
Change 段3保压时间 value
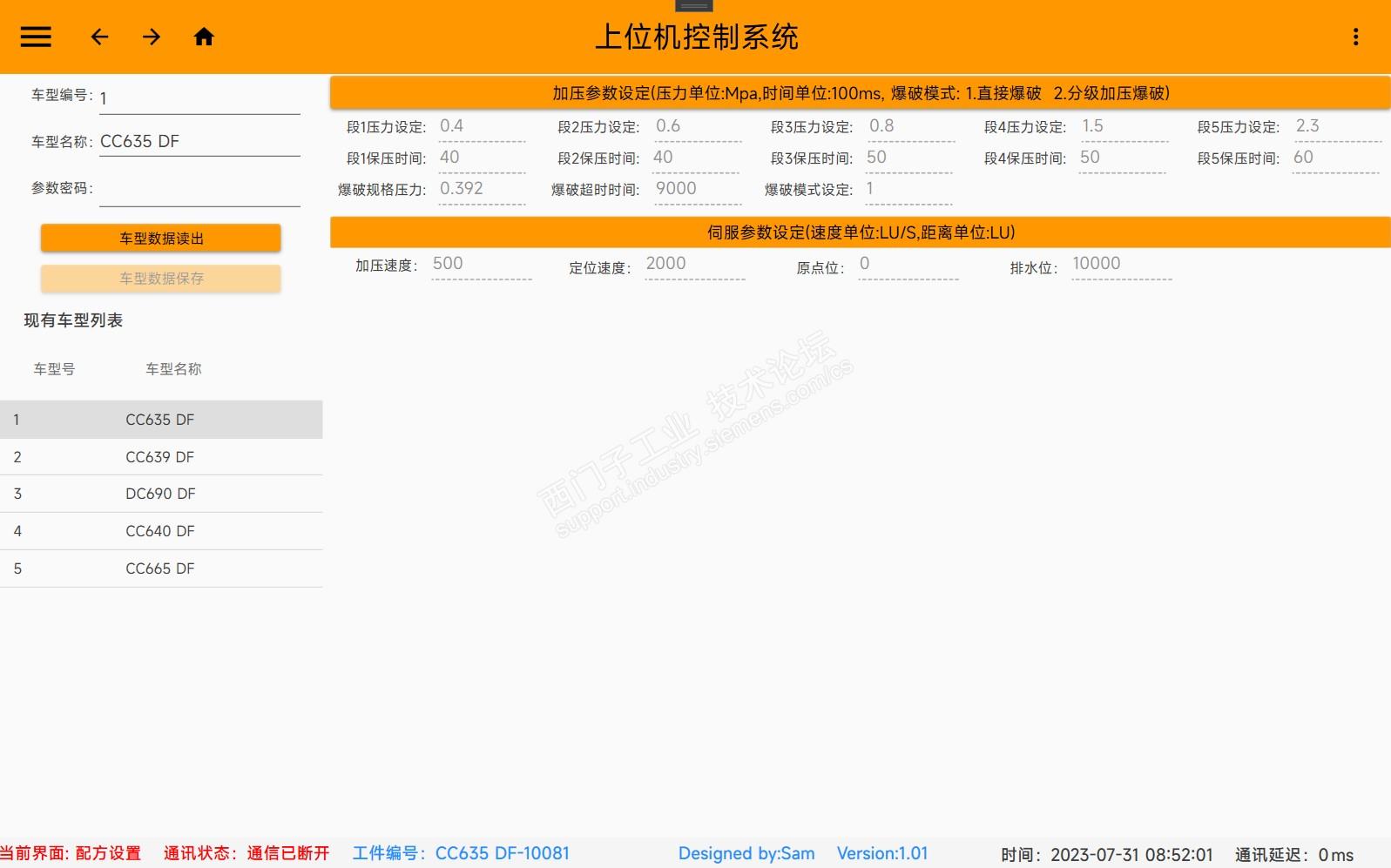coord(909,158)
